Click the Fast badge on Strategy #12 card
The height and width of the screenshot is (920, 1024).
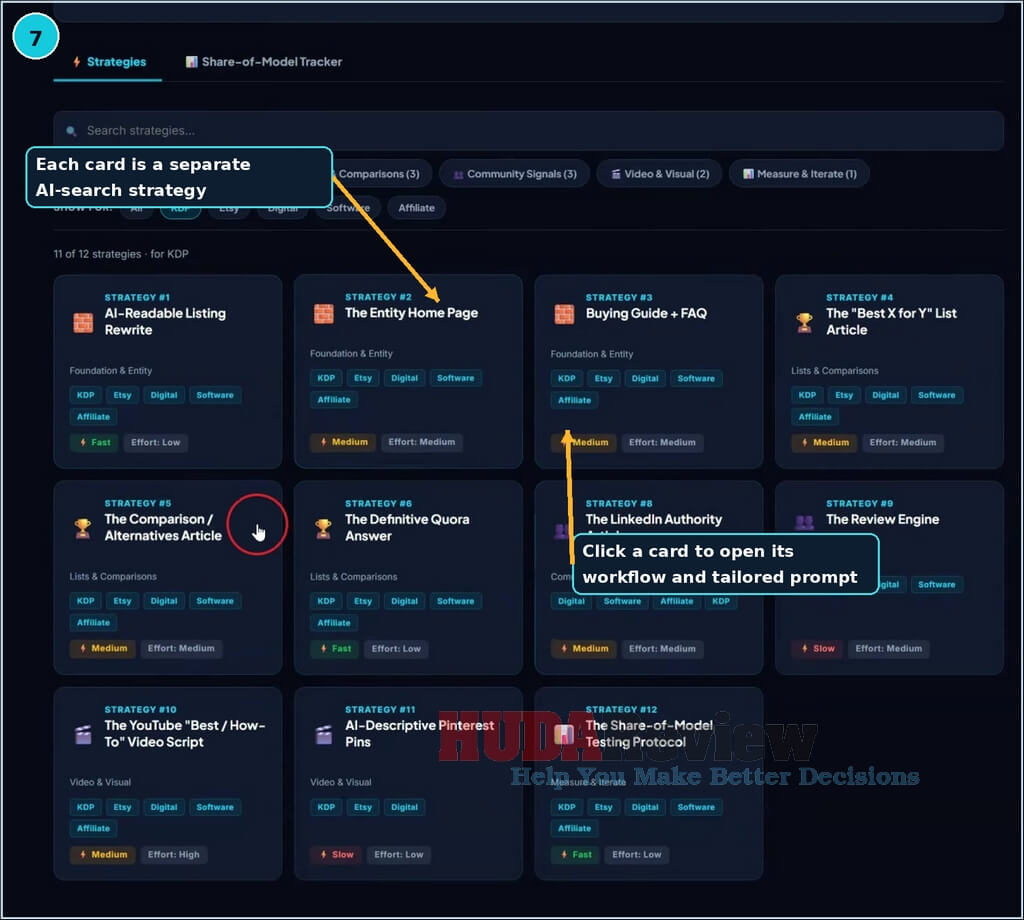(576, 855)
